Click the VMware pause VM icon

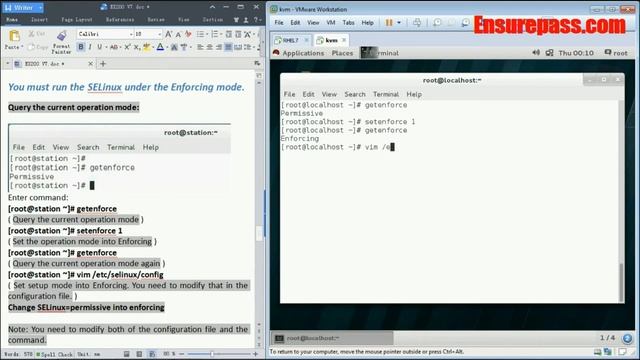tap(389, 23)
